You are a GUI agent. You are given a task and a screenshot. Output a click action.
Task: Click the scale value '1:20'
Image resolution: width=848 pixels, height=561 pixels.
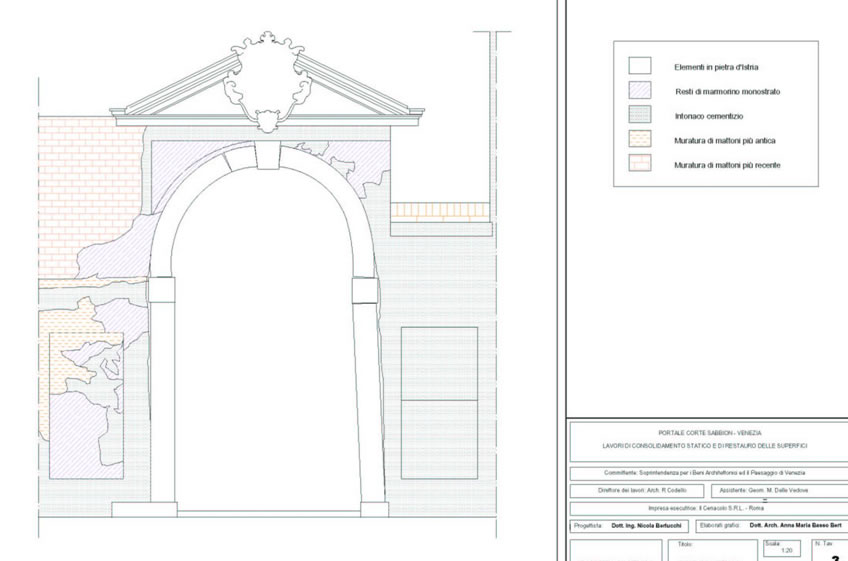(786, 550)
